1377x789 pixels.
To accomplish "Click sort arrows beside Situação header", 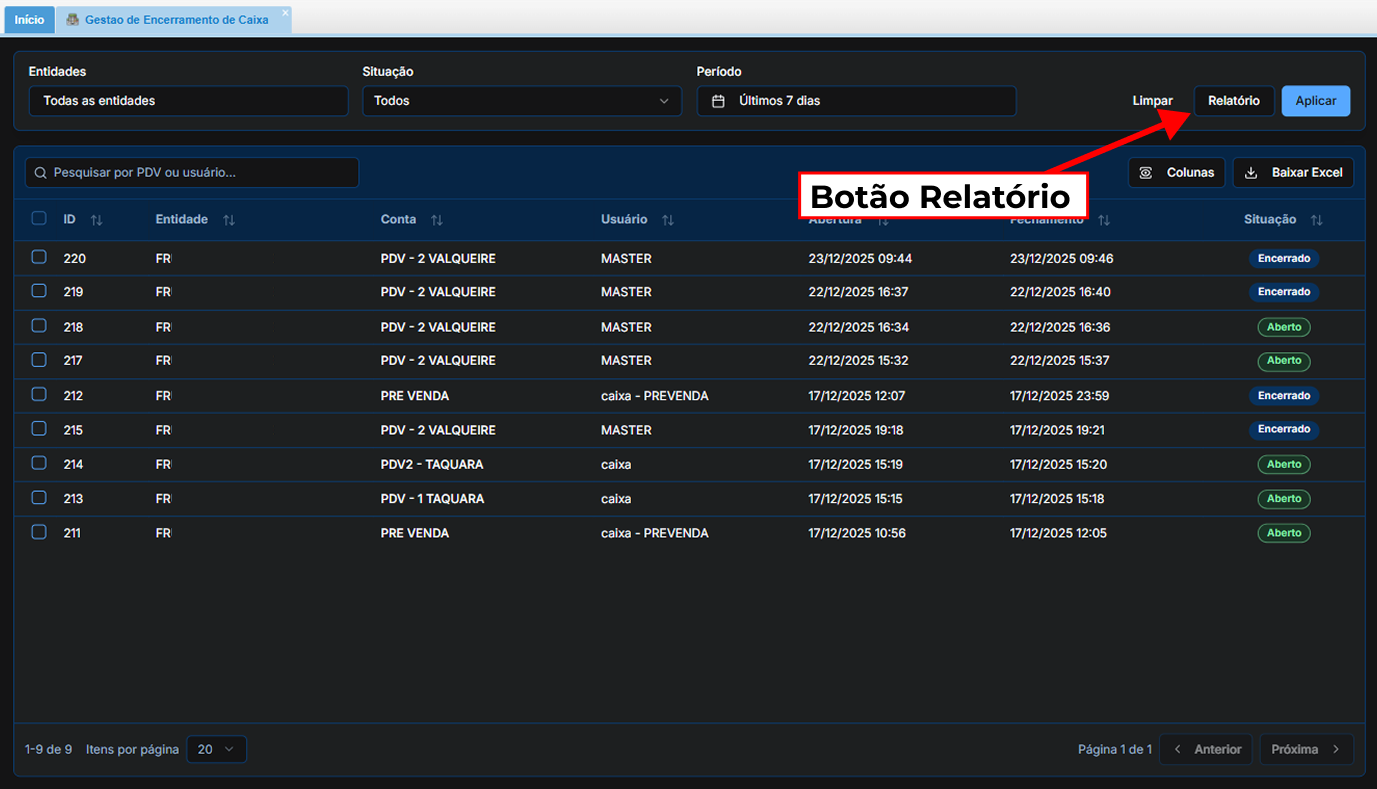I will pyautogui.click(x=1316, y=220).
